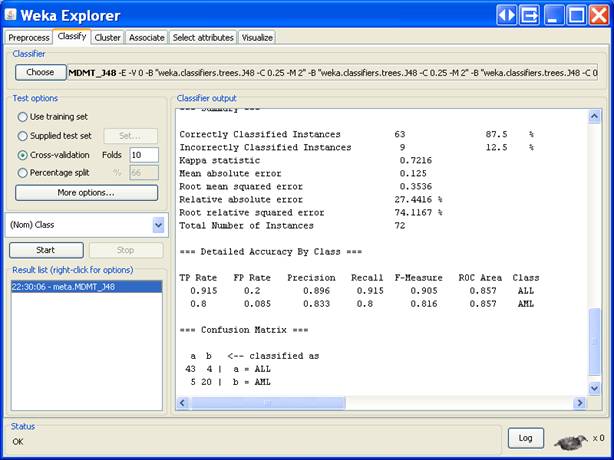Click the MDMT_J48 classifier configuration text

[332, 73]
